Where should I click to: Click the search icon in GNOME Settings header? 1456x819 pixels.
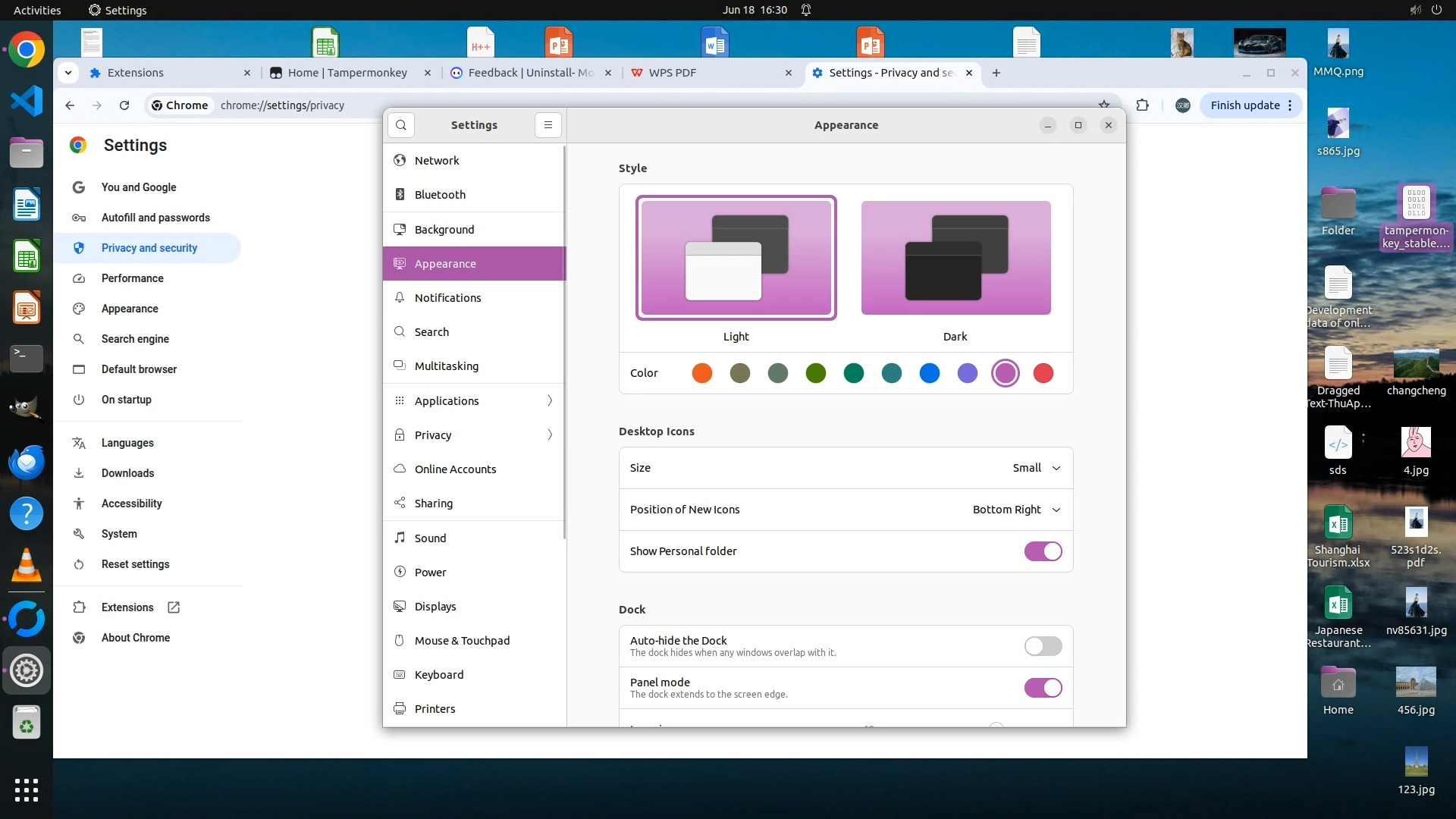tap(401, 125)
